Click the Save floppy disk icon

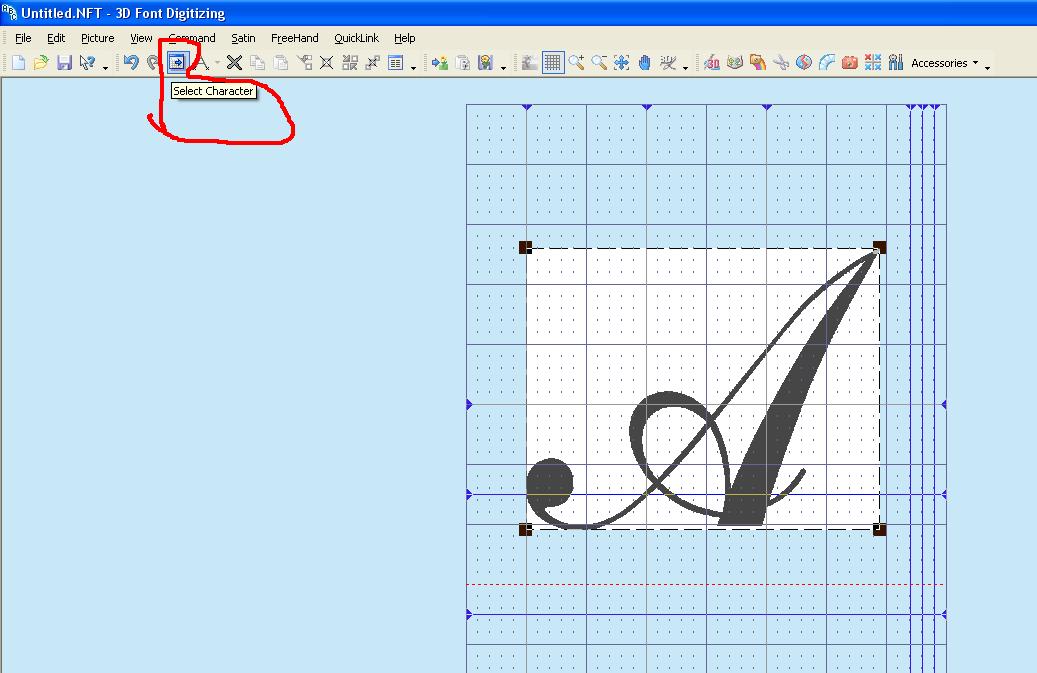pos(64,63)
